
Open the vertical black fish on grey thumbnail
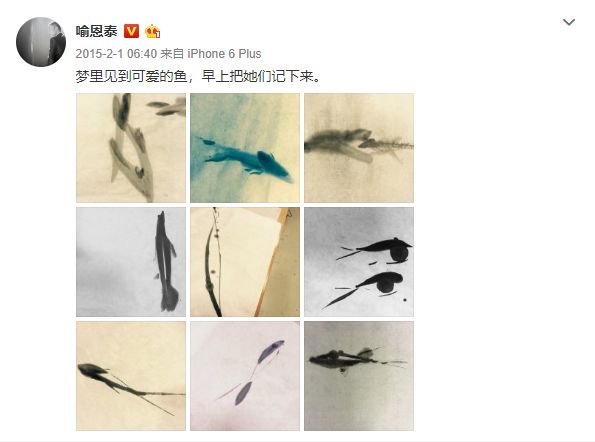pos(131,262)
